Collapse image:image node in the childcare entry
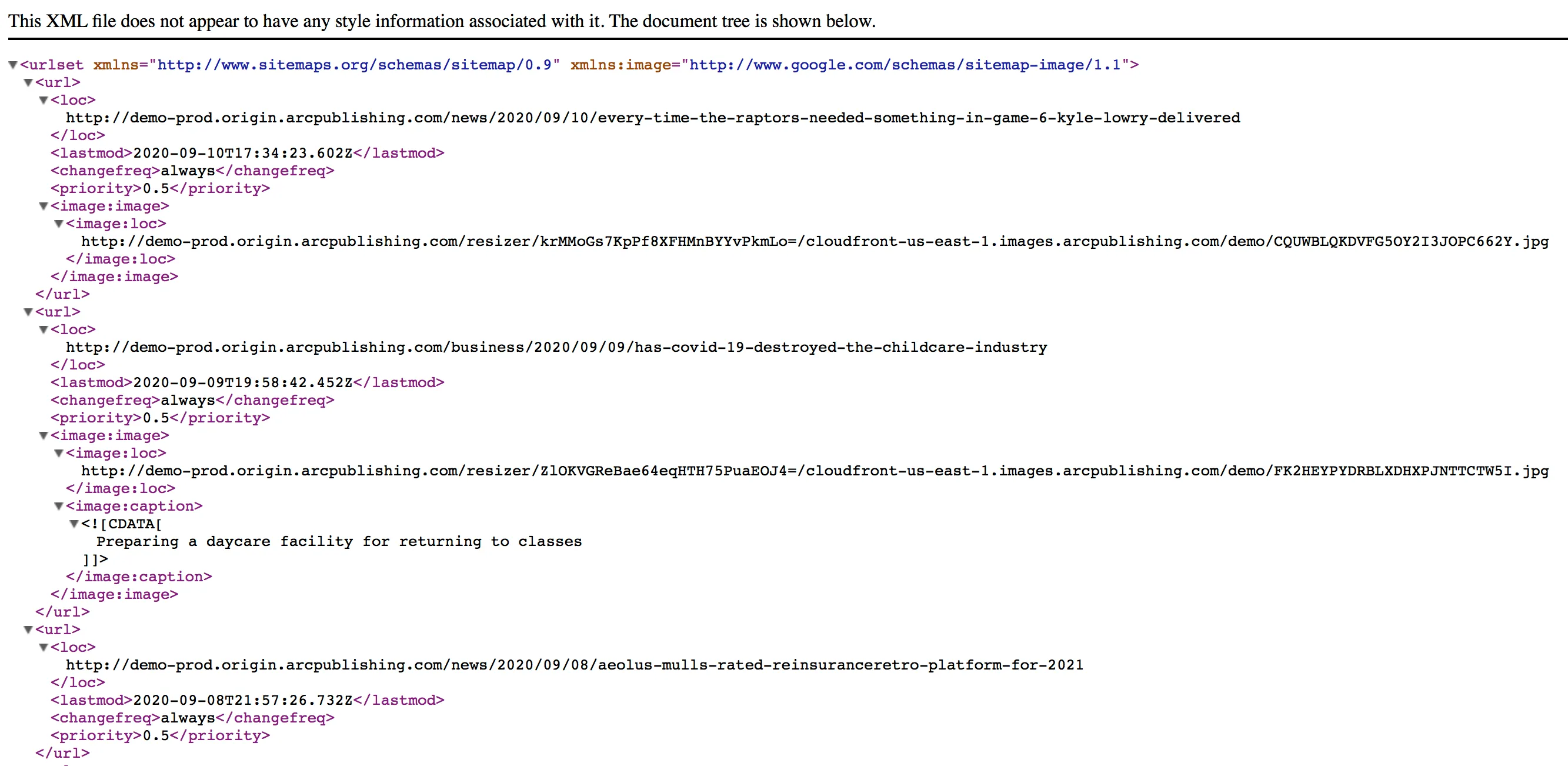Image resolution: width=1568 pixels, height=766 pixels. [x=43, y=435]
